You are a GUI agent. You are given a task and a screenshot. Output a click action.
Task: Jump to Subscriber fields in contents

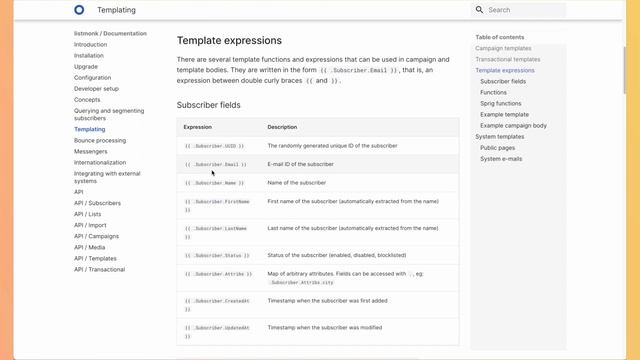point(503,81)
